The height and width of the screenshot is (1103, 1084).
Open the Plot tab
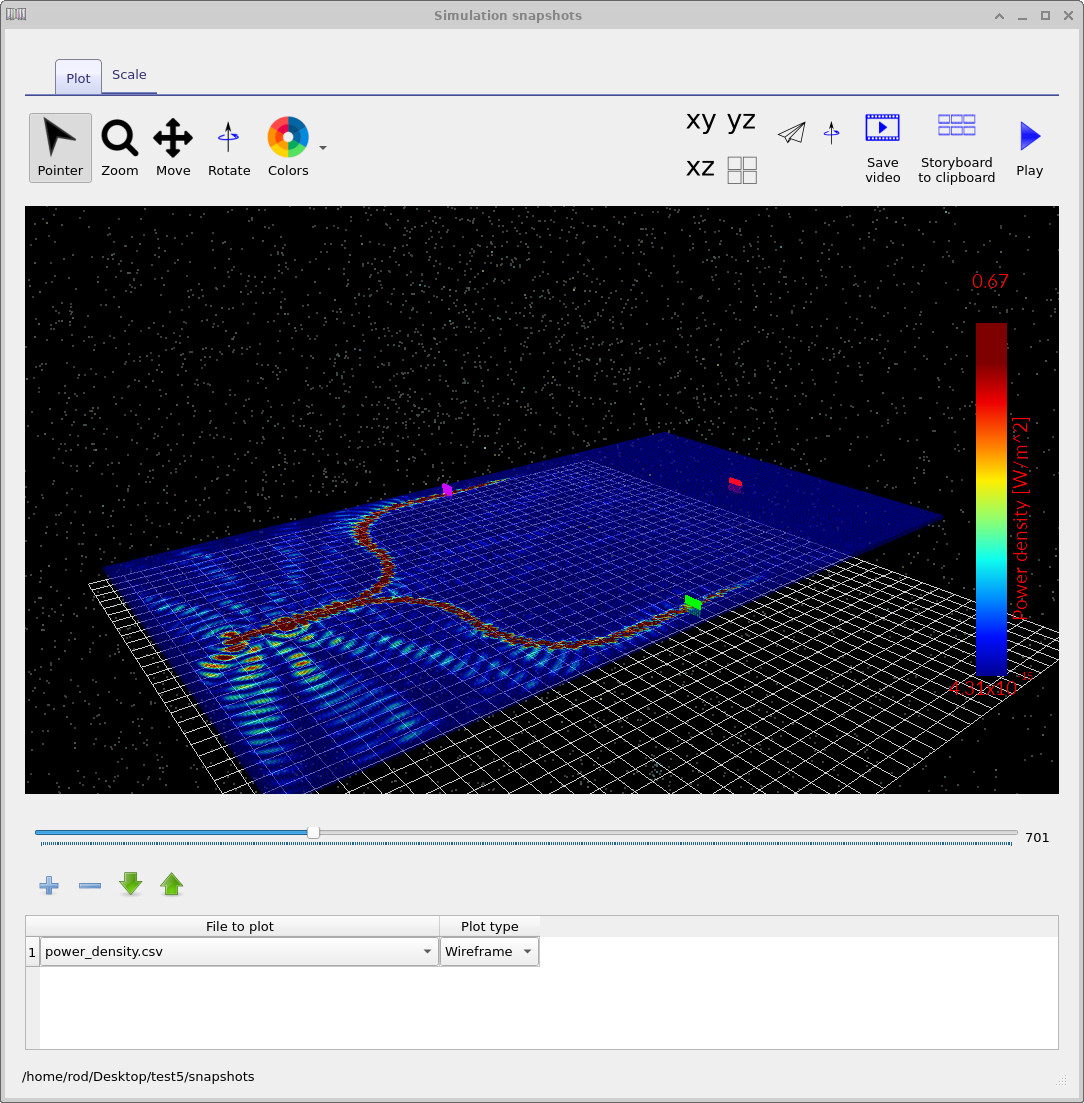[x=77, y=77]
